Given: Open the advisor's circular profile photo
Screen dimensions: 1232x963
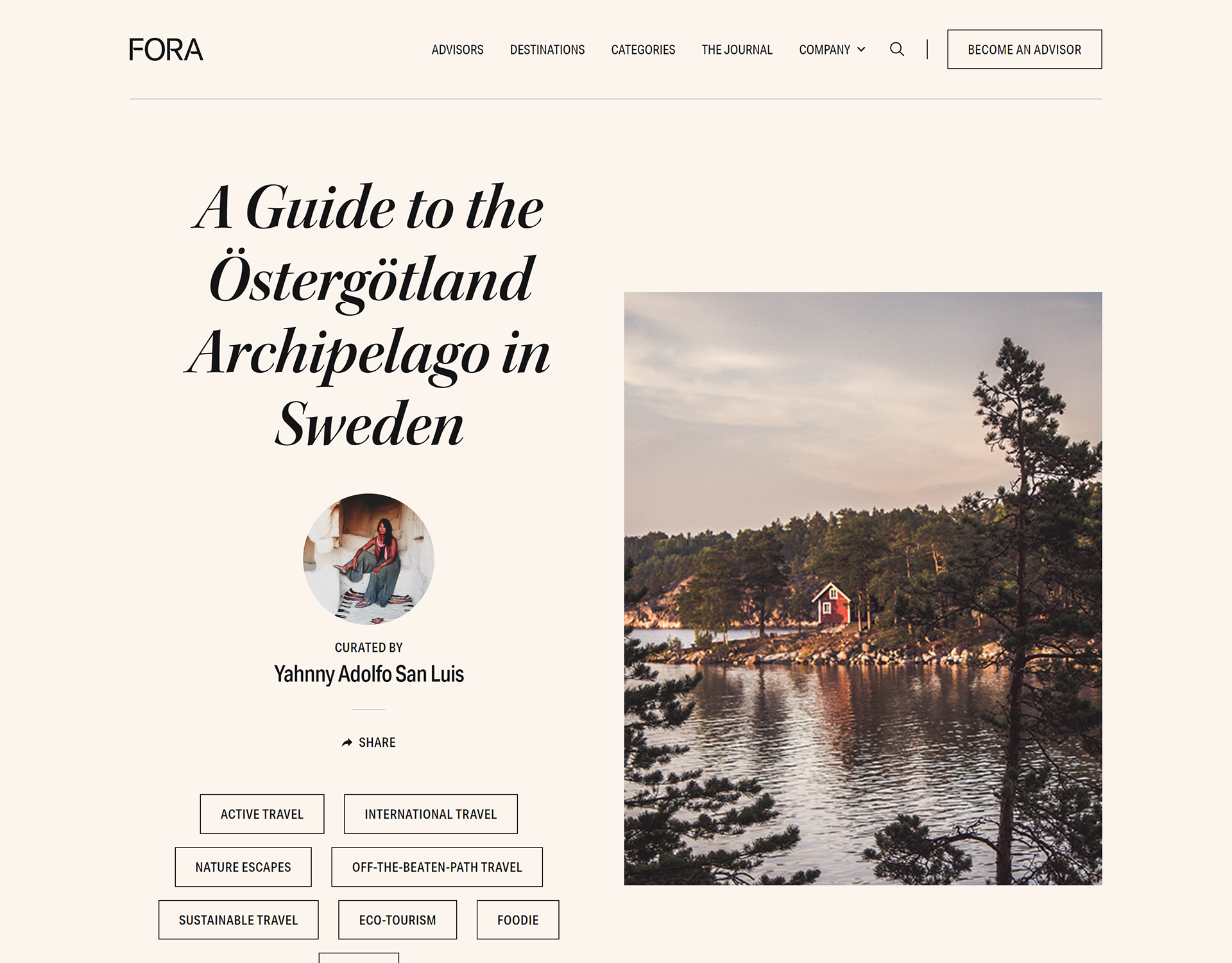Looking at the screenshot, I should pos(369,559).
